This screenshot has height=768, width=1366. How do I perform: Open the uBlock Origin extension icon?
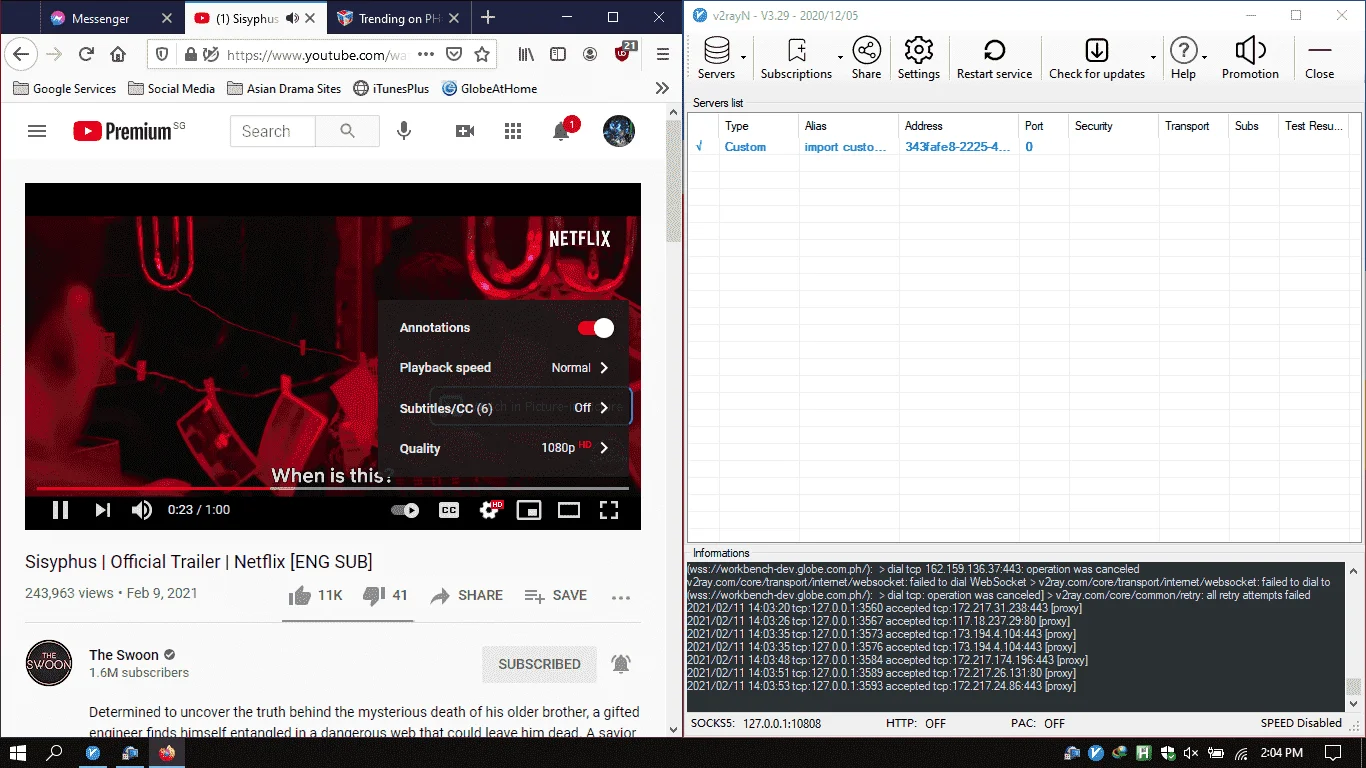[624, 54]
